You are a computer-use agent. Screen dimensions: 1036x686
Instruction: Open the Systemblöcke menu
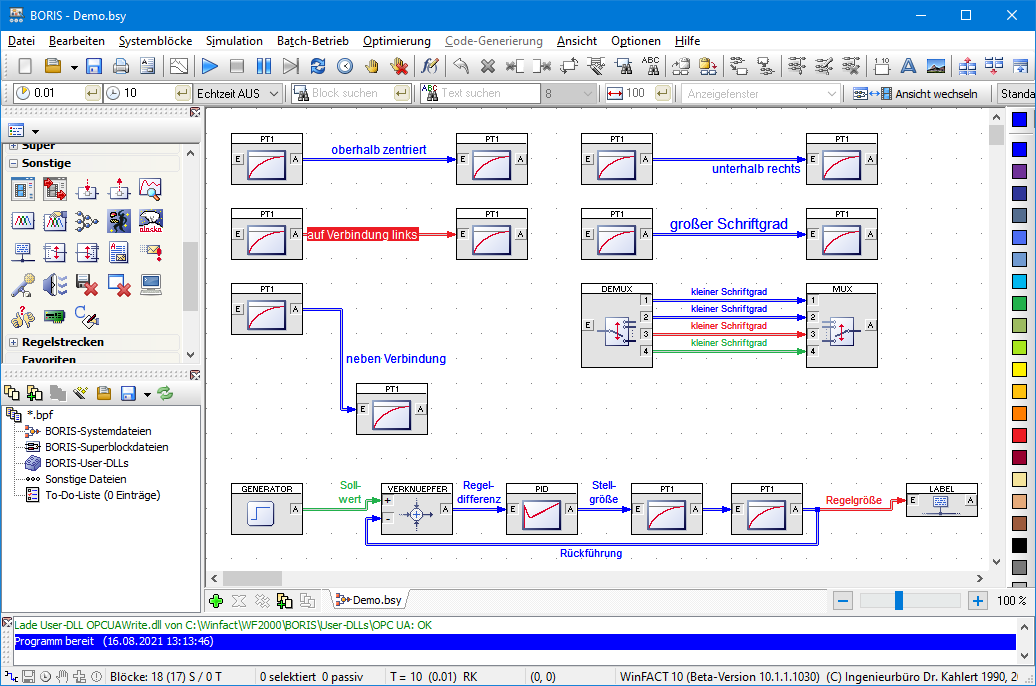point(155,41)
